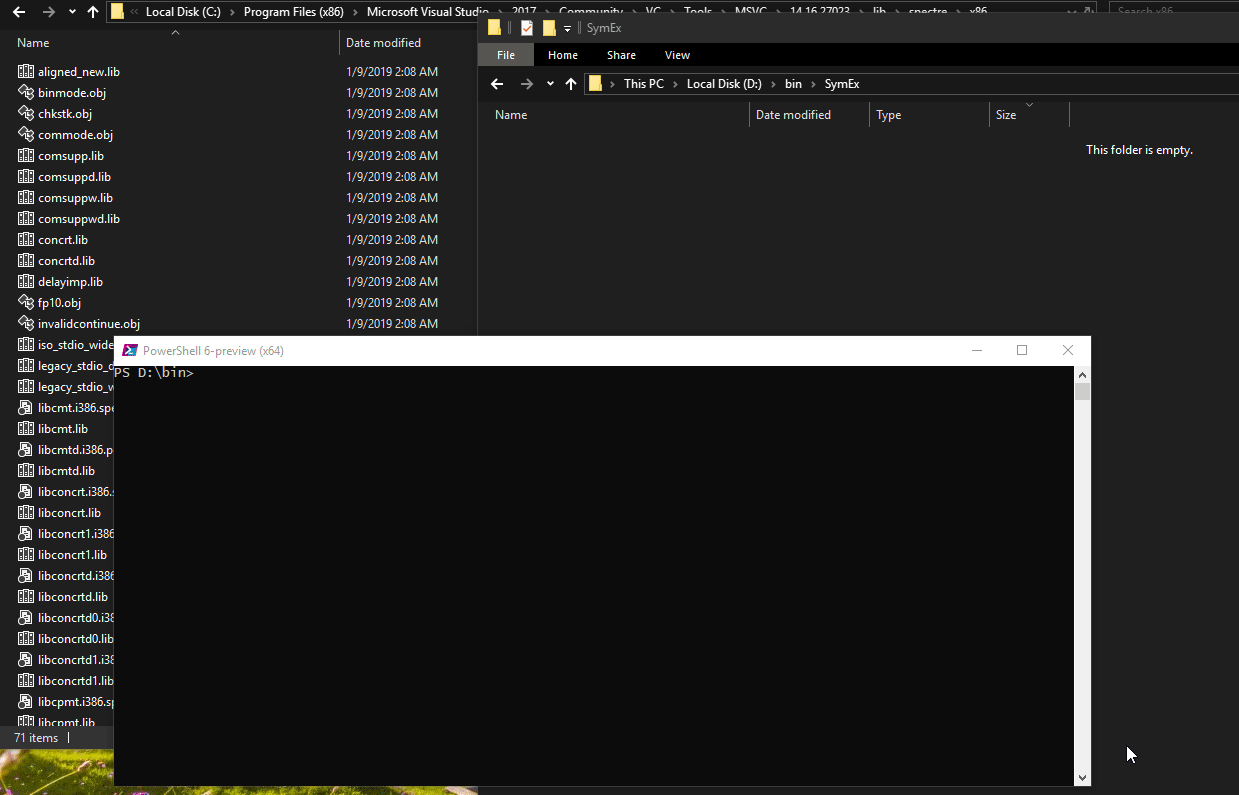Click the Properties checkmark quick access icon
Viewport: 1239px width, 795px height.
[x=527, y=28]
